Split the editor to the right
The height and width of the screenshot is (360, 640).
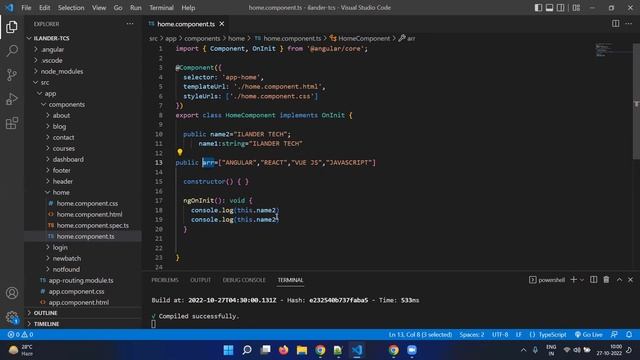coord(616,24)
